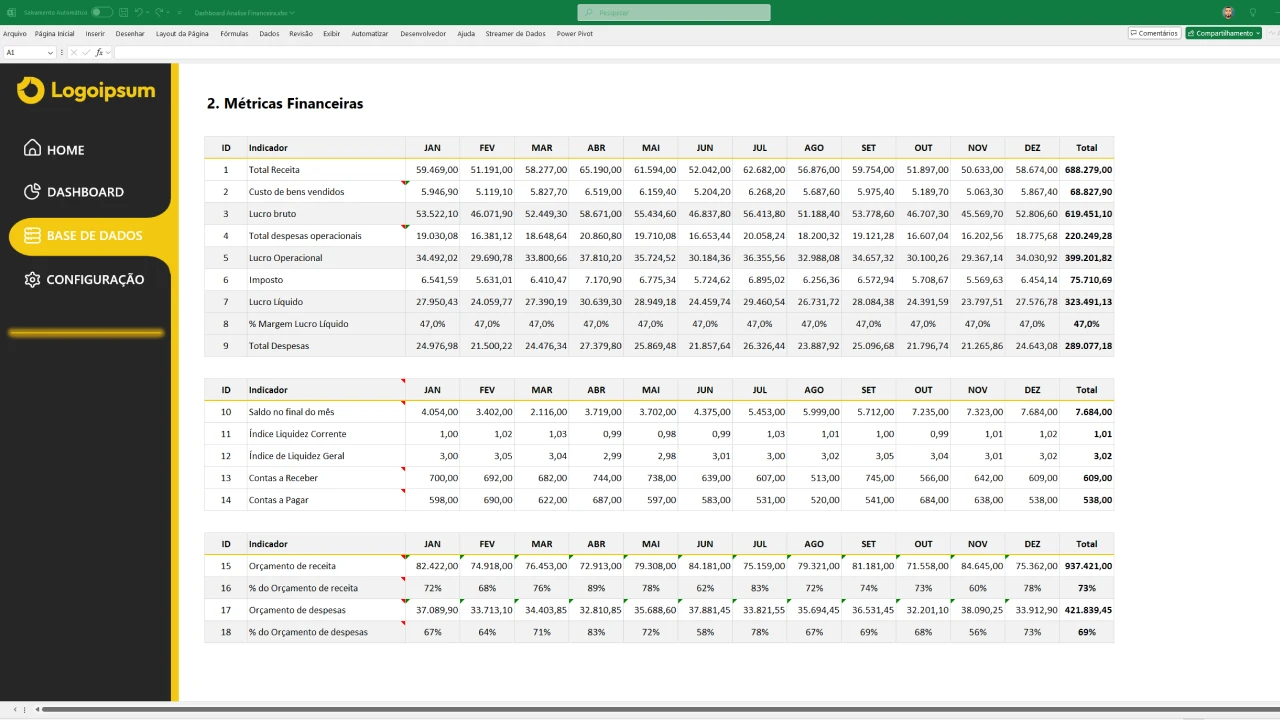1280x720 pixels.
Task: Click the Dashboard pie chart icon
Action: point(33,191)
